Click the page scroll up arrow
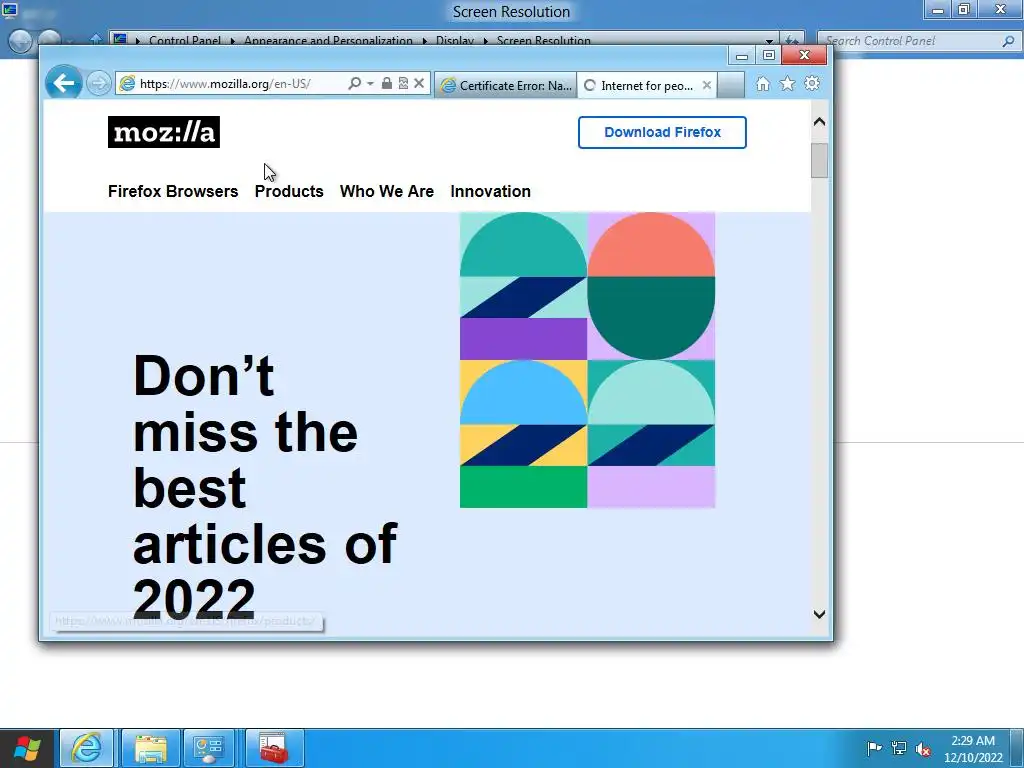The height and width of the screenshot is (768, 1024). pyautogui.click(x=820, y=122)
